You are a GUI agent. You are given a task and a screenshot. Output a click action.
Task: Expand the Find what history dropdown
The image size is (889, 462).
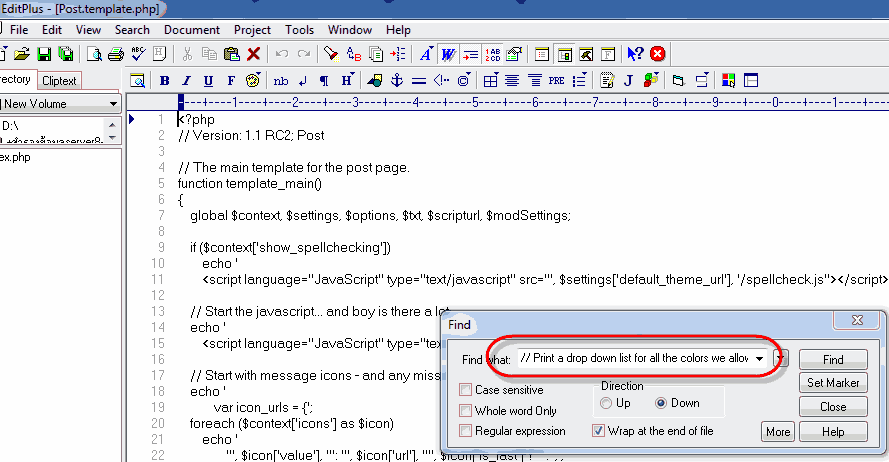pyautogui.click(x=759, y=358)
